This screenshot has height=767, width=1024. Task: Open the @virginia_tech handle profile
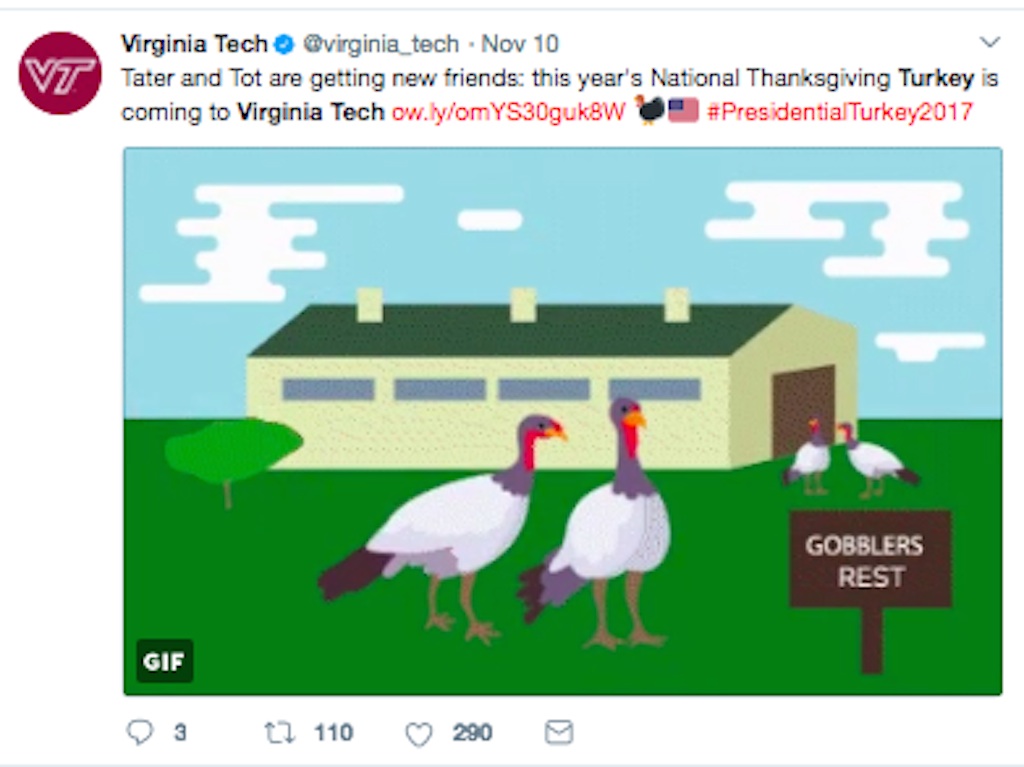381,45
